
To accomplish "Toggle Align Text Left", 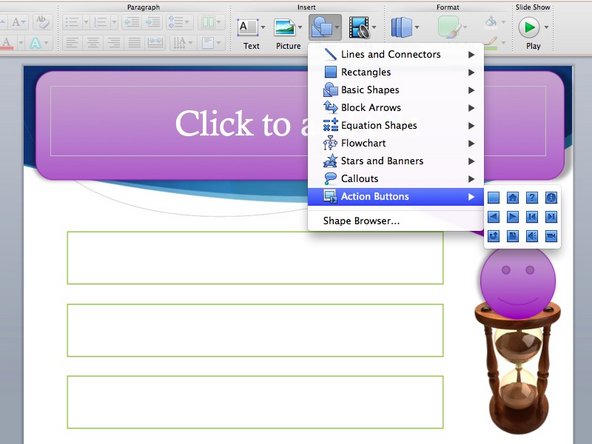I will [x=72, y=43].
